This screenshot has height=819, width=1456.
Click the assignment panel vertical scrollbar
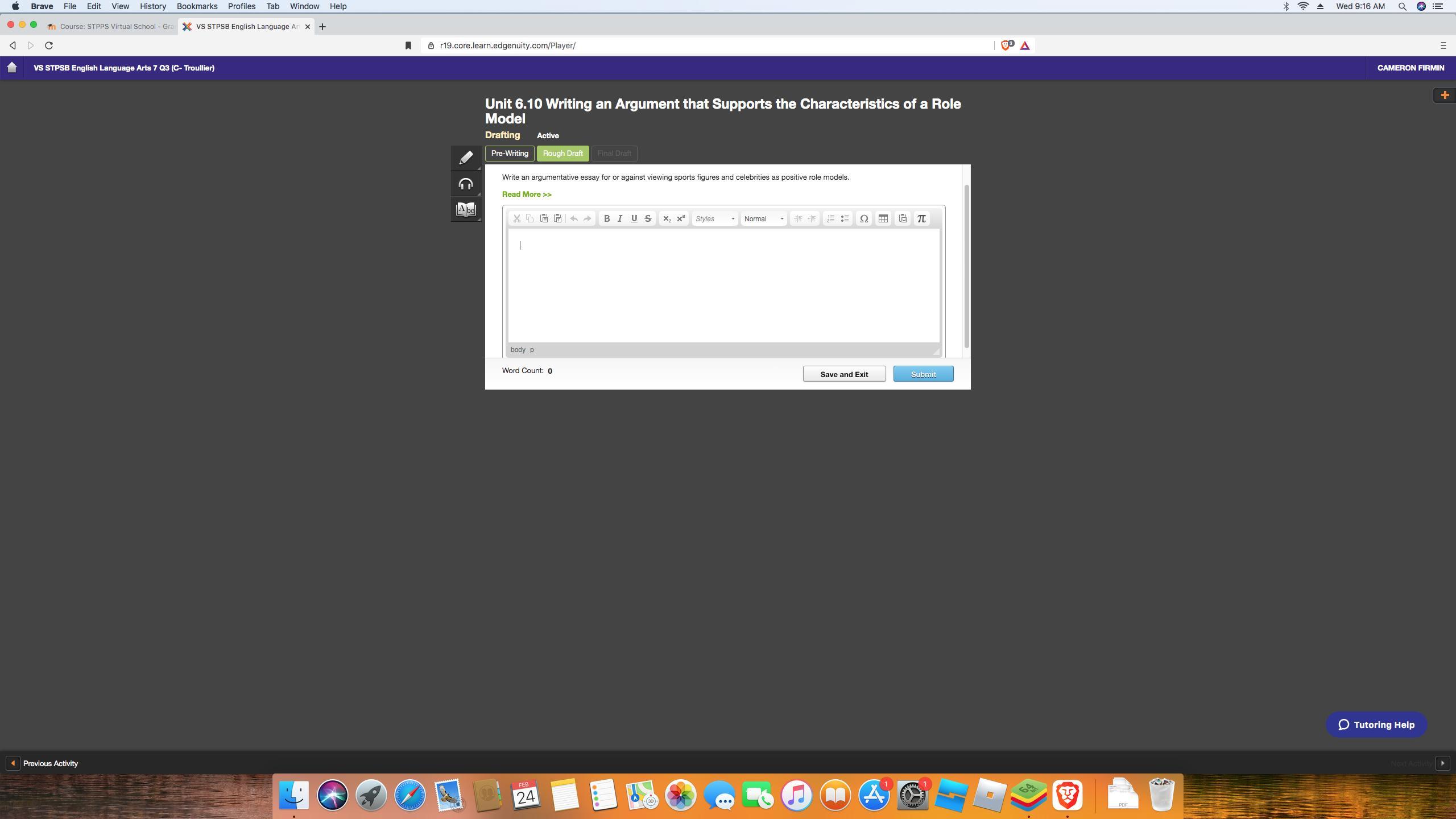[x=966, y=266]
